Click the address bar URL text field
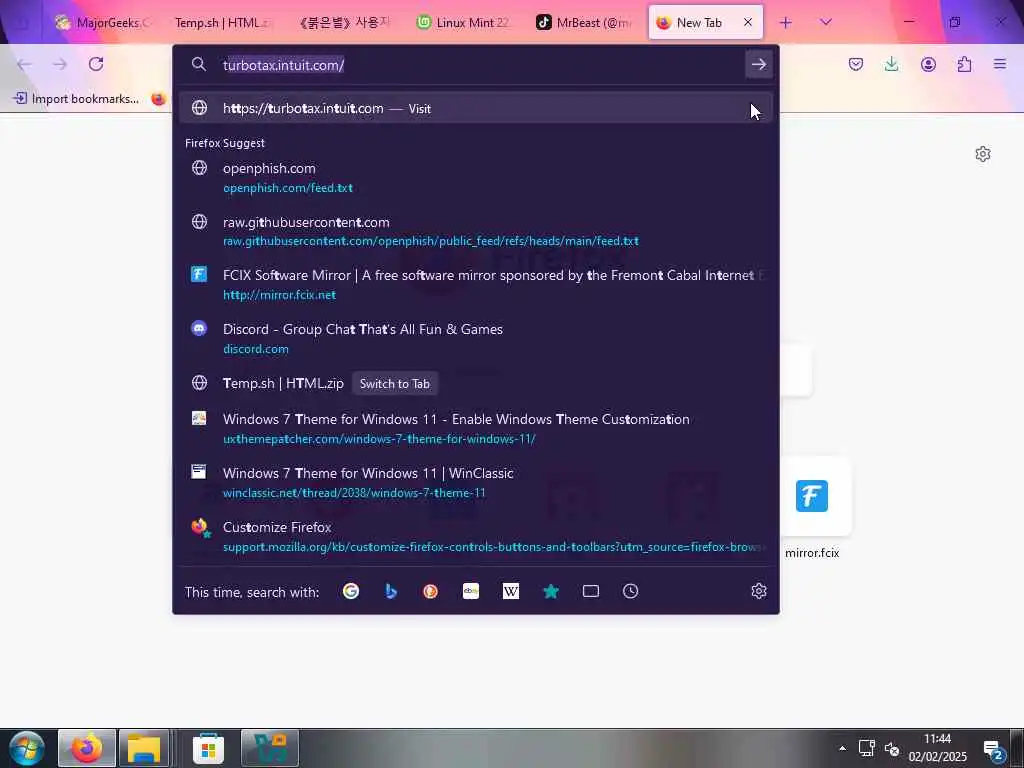This screenshot has height=768, width=1024. pyautogui.click(x=480, y=65)
